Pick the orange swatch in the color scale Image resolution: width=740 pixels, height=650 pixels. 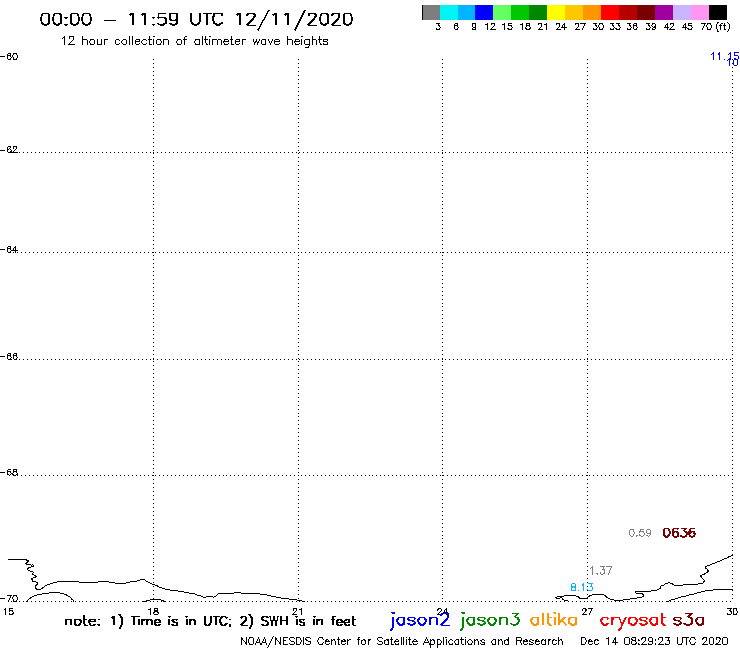click(x=592, y=12)
